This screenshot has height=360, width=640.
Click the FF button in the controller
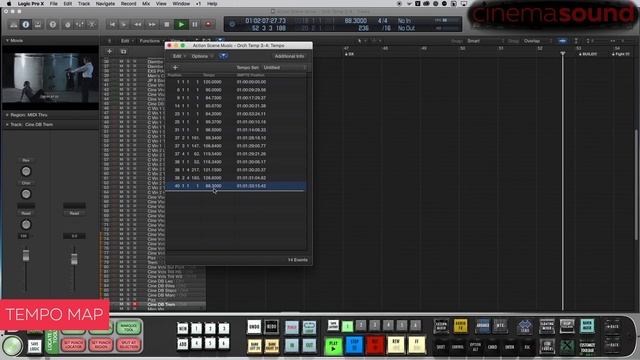(416, 346)
